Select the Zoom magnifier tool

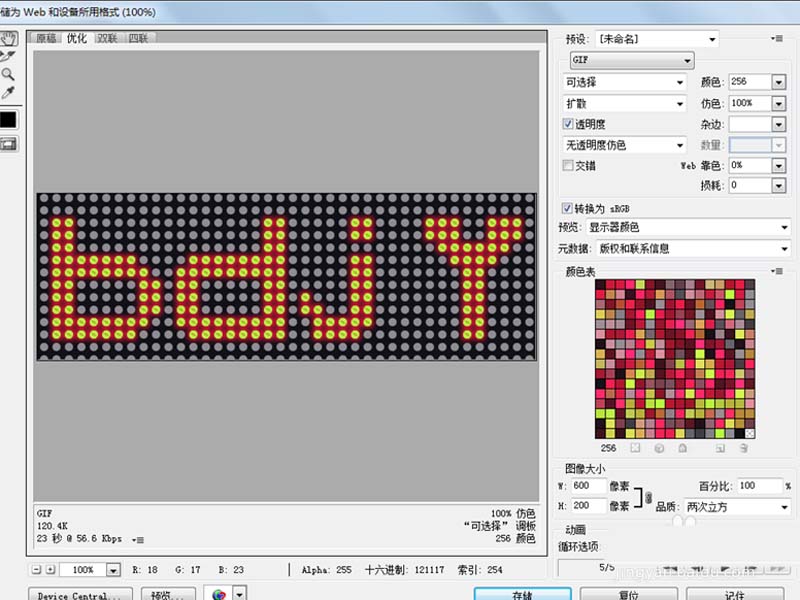8,74
